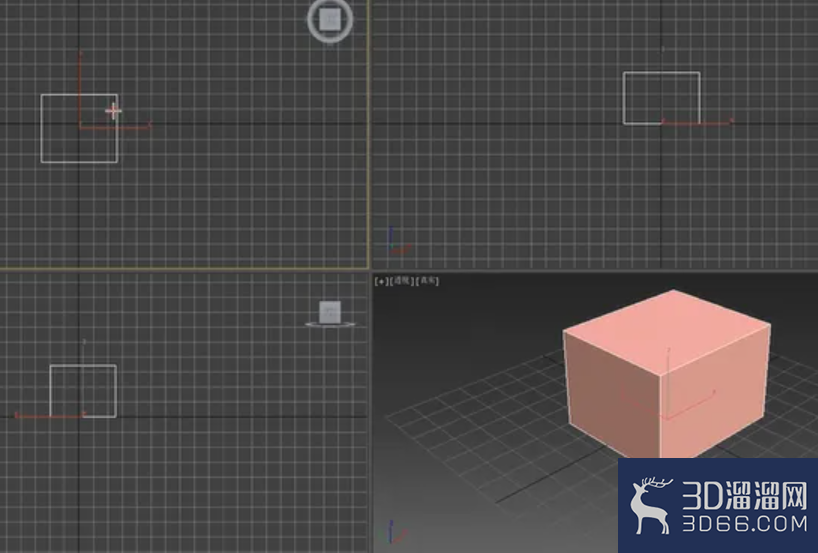Click the darker left face of the pink box
This screenshot has height=553, width=818.
613,394
